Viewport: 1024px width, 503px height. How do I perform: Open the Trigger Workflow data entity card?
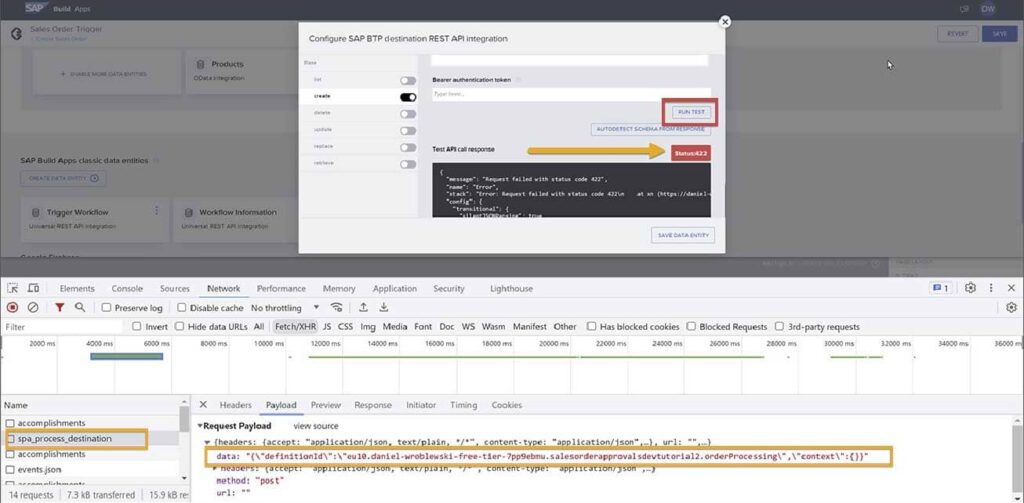[x=95, y=219]
